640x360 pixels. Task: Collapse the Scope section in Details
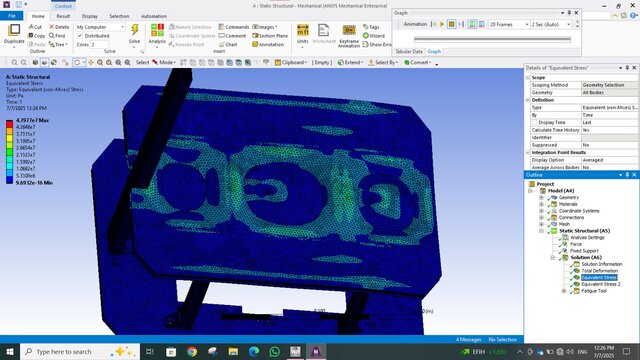click(x=528, y=77)
